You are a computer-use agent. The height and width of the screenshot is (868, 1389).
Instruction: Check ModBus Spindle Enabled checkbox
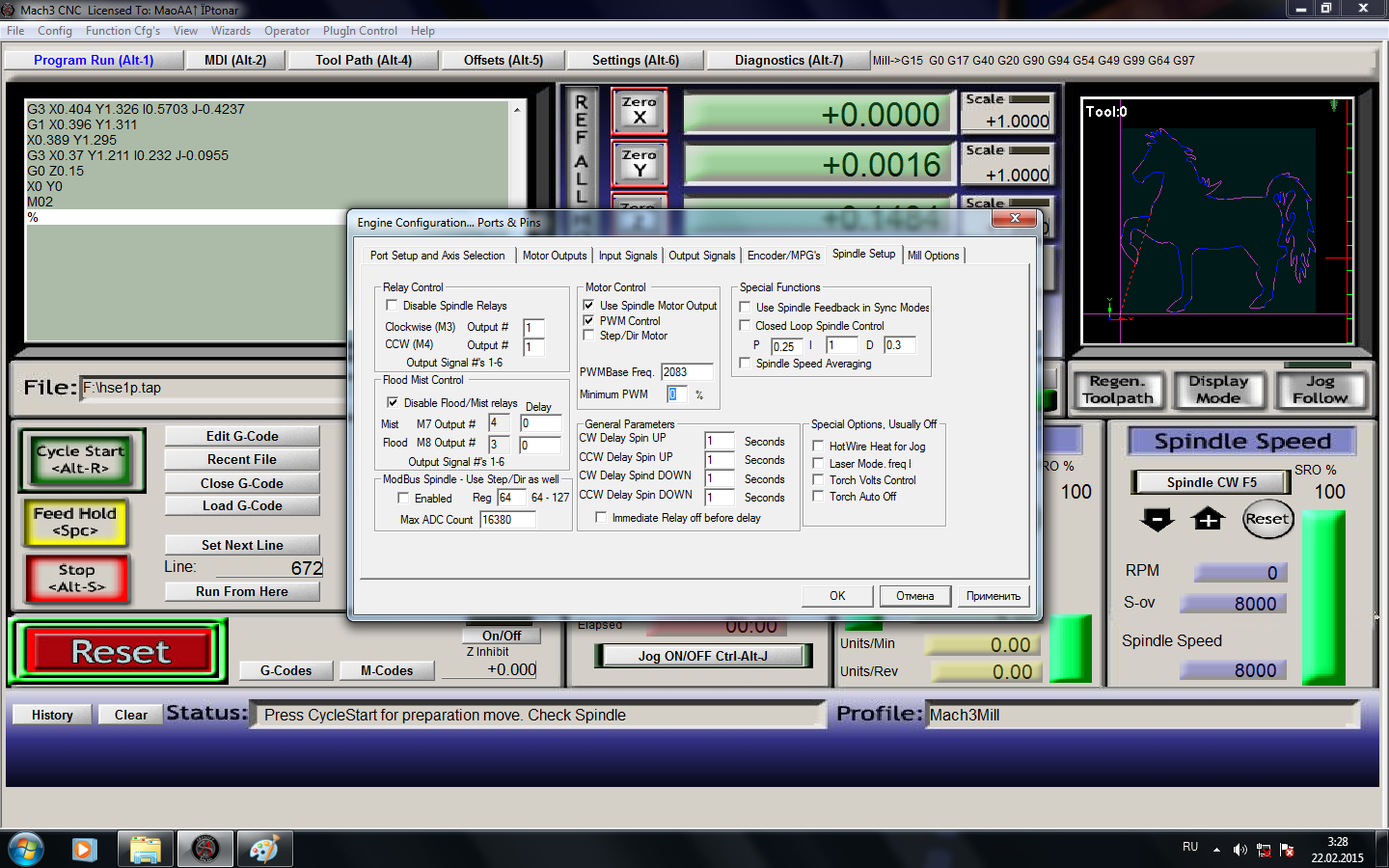coord(403,498)
